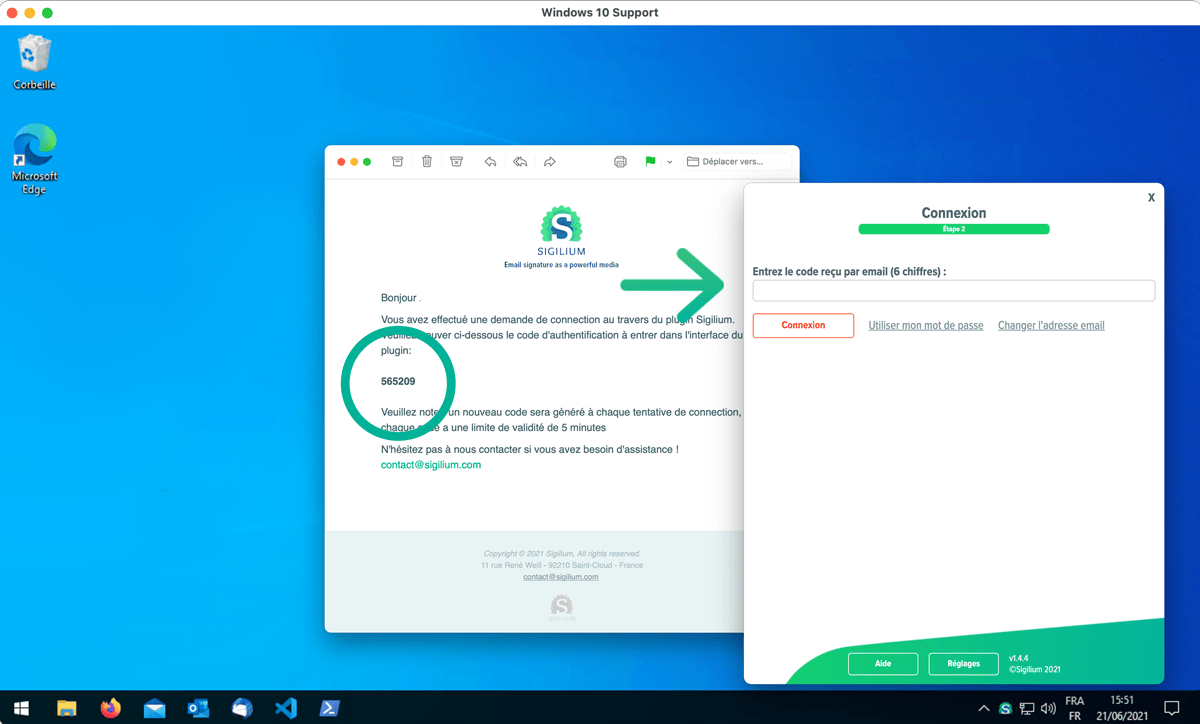The height and width of the screenshot is (724, 1200).
Task: Reply to the Sigilium email
Action: coord(490,162)
